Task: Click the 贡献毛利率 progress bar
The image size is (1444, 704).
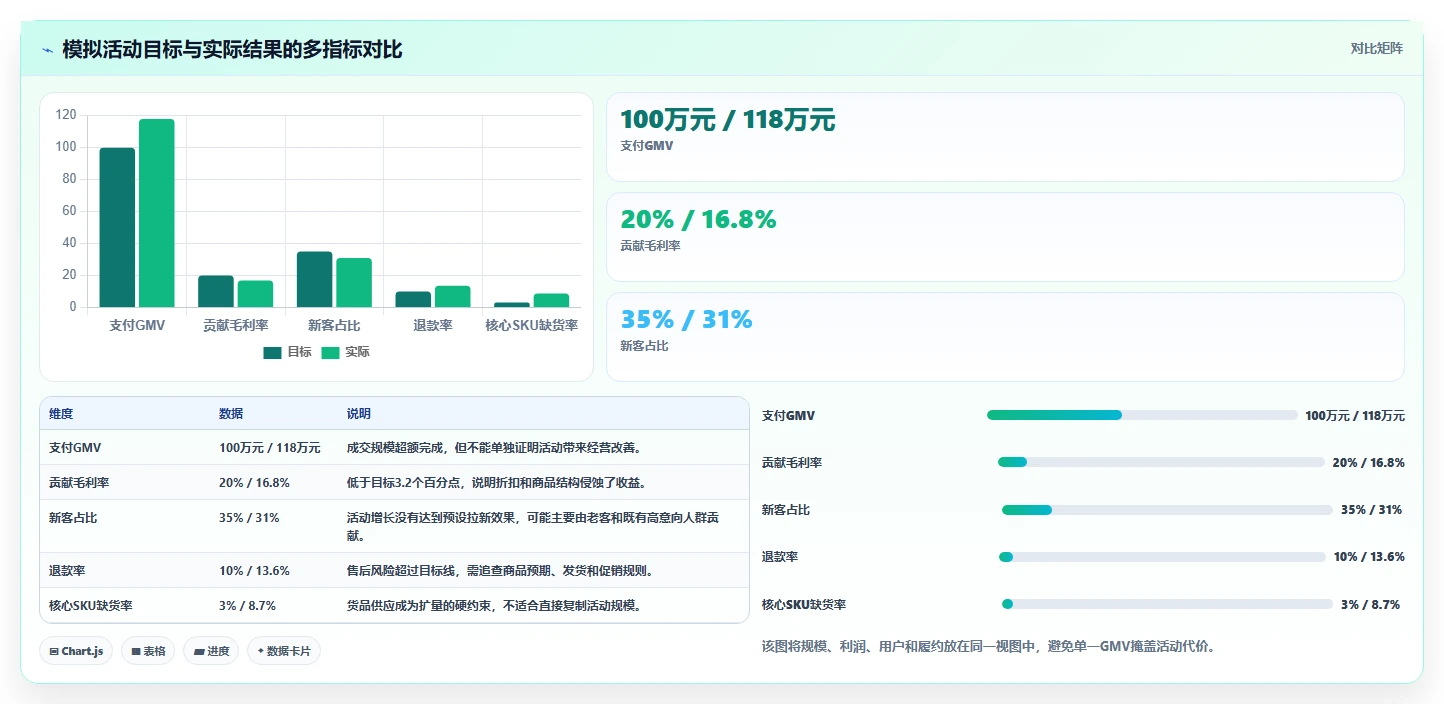Action: coord(1161,462)
